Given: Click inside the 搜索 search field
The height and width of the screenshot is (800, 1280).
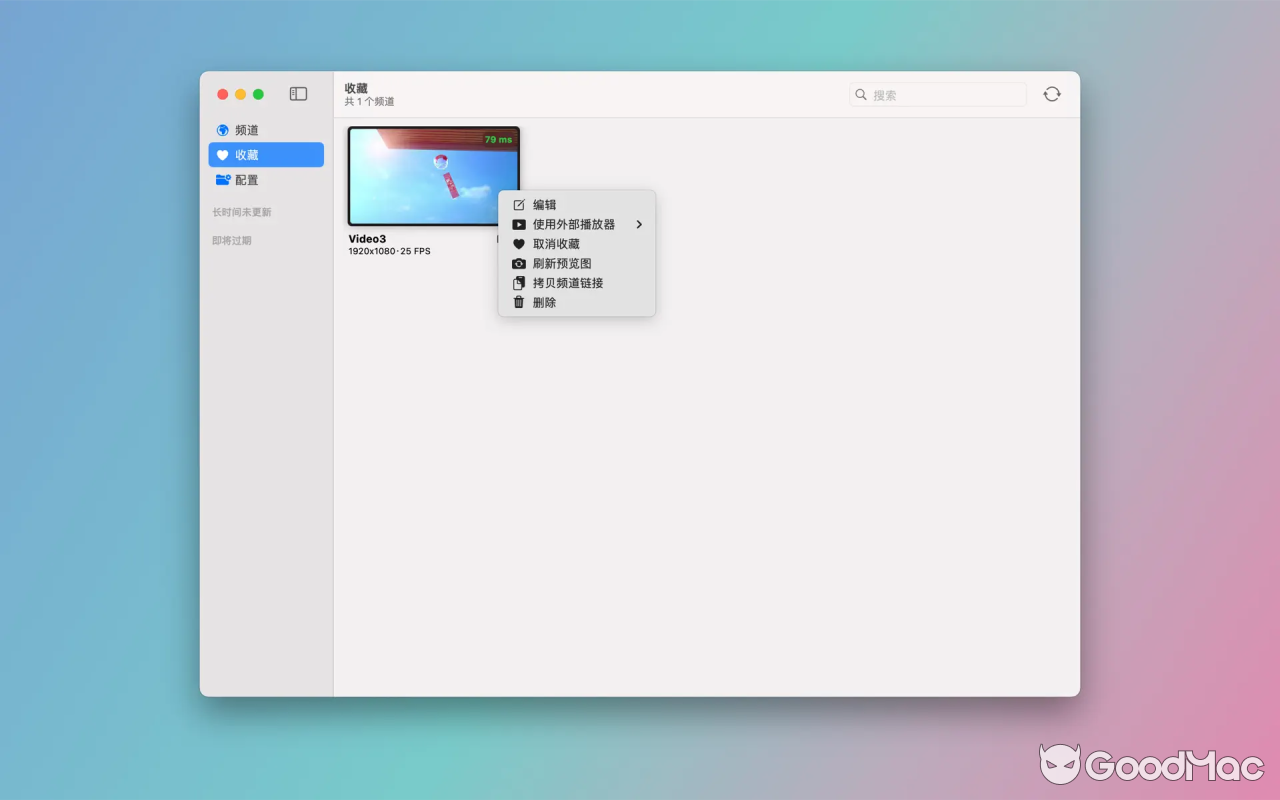Looking at the screenshot, I should tap(938, 94).
